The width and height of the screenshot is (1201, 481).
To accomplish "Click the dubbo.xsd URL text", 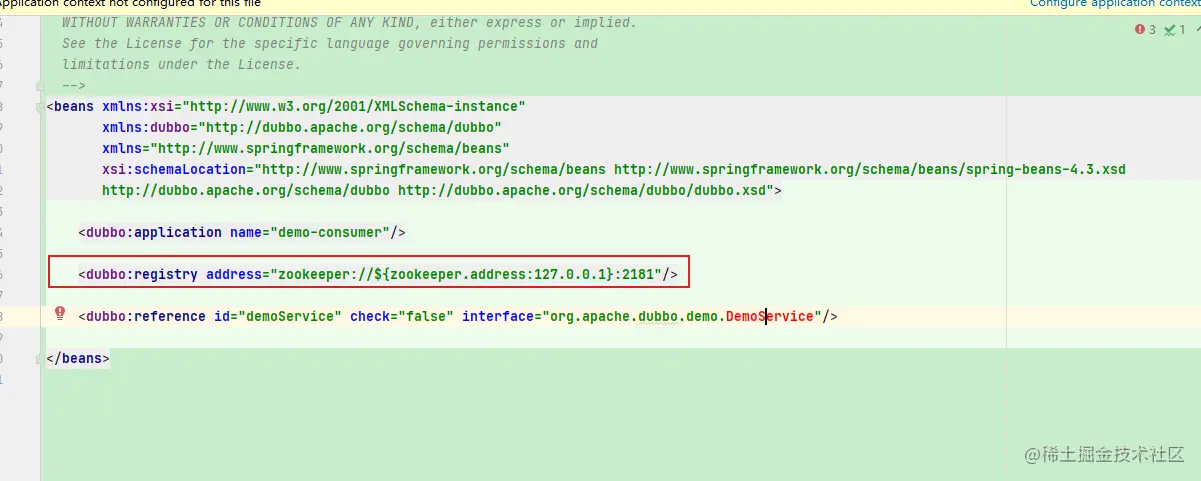I will pyautogui.click(x=582, y=190).
